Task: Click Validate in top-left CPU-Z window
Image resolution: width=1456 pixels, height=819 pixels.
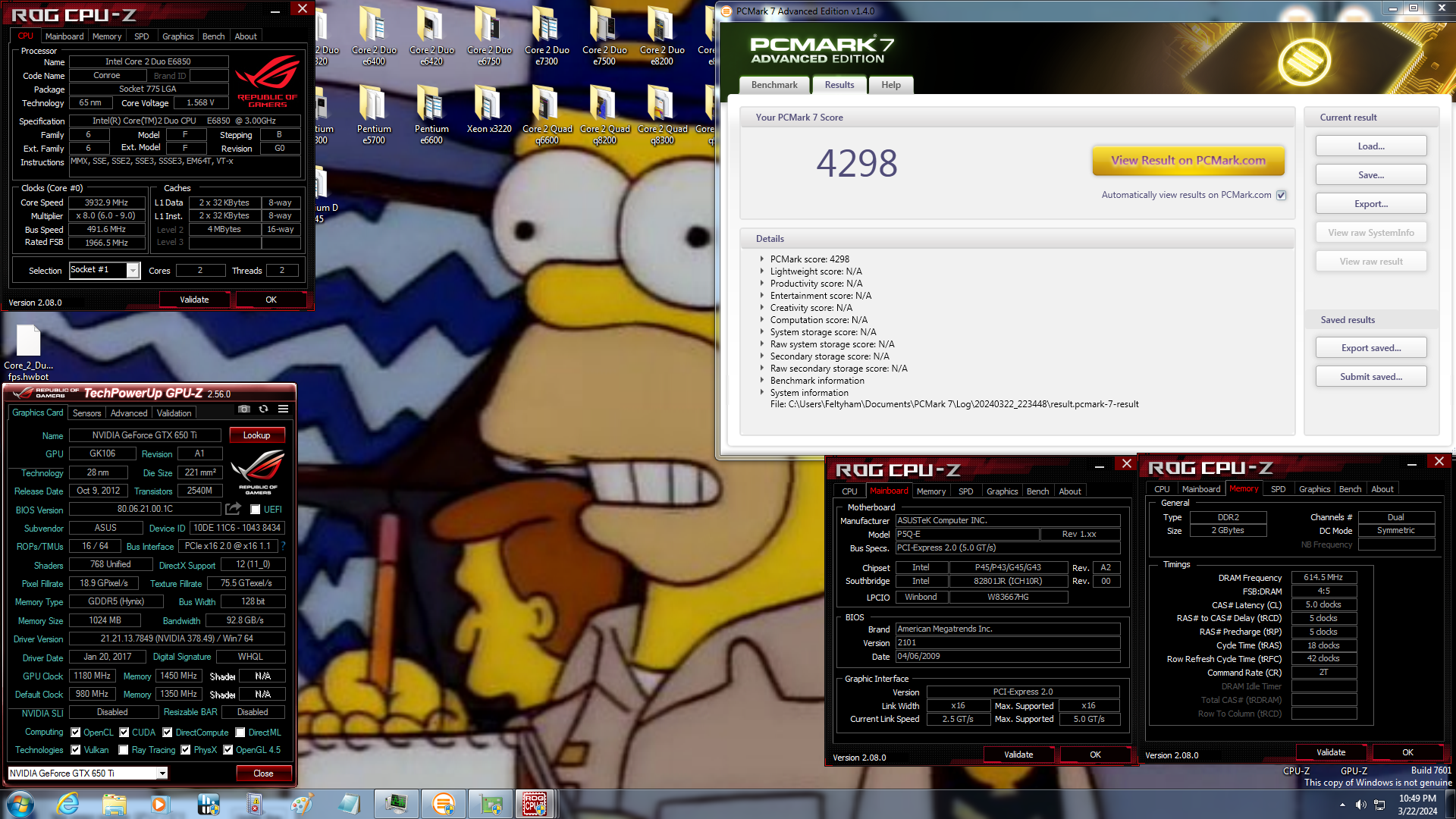Action: [194, 300]
